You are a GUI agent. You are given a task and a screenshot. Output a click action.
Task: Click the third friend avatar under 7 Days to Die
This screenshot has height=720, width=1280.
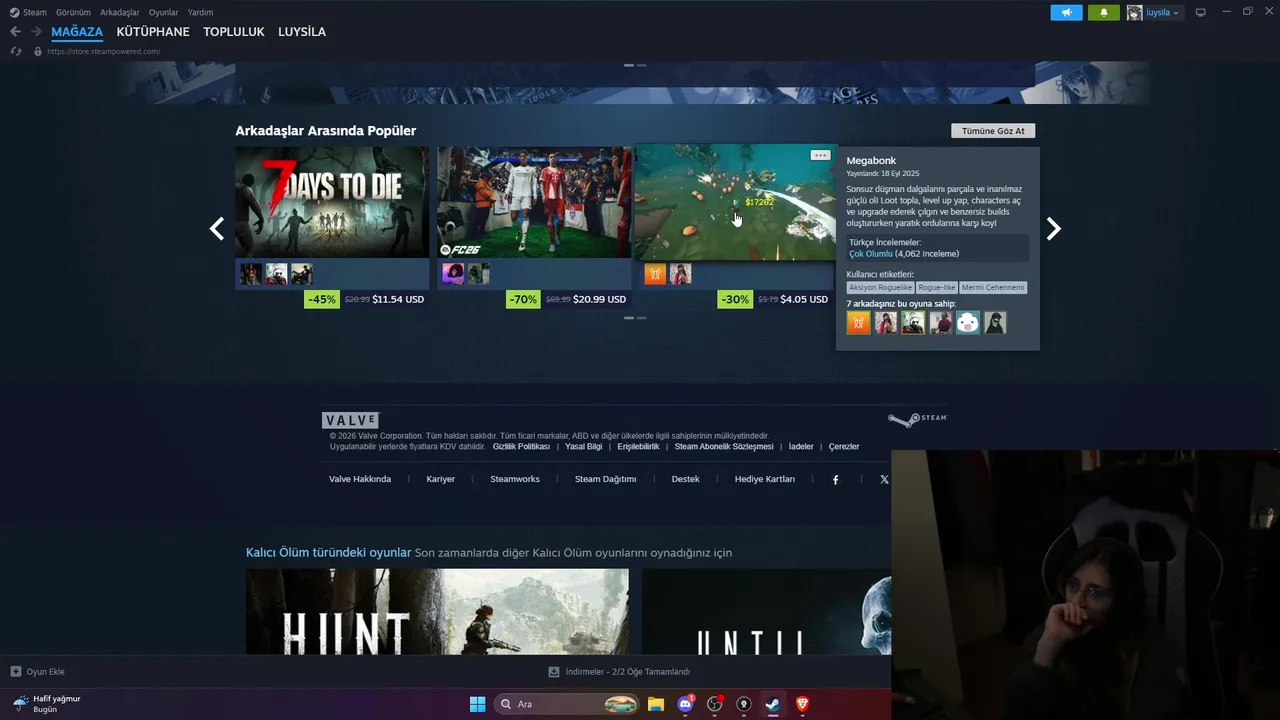(302, 274)
